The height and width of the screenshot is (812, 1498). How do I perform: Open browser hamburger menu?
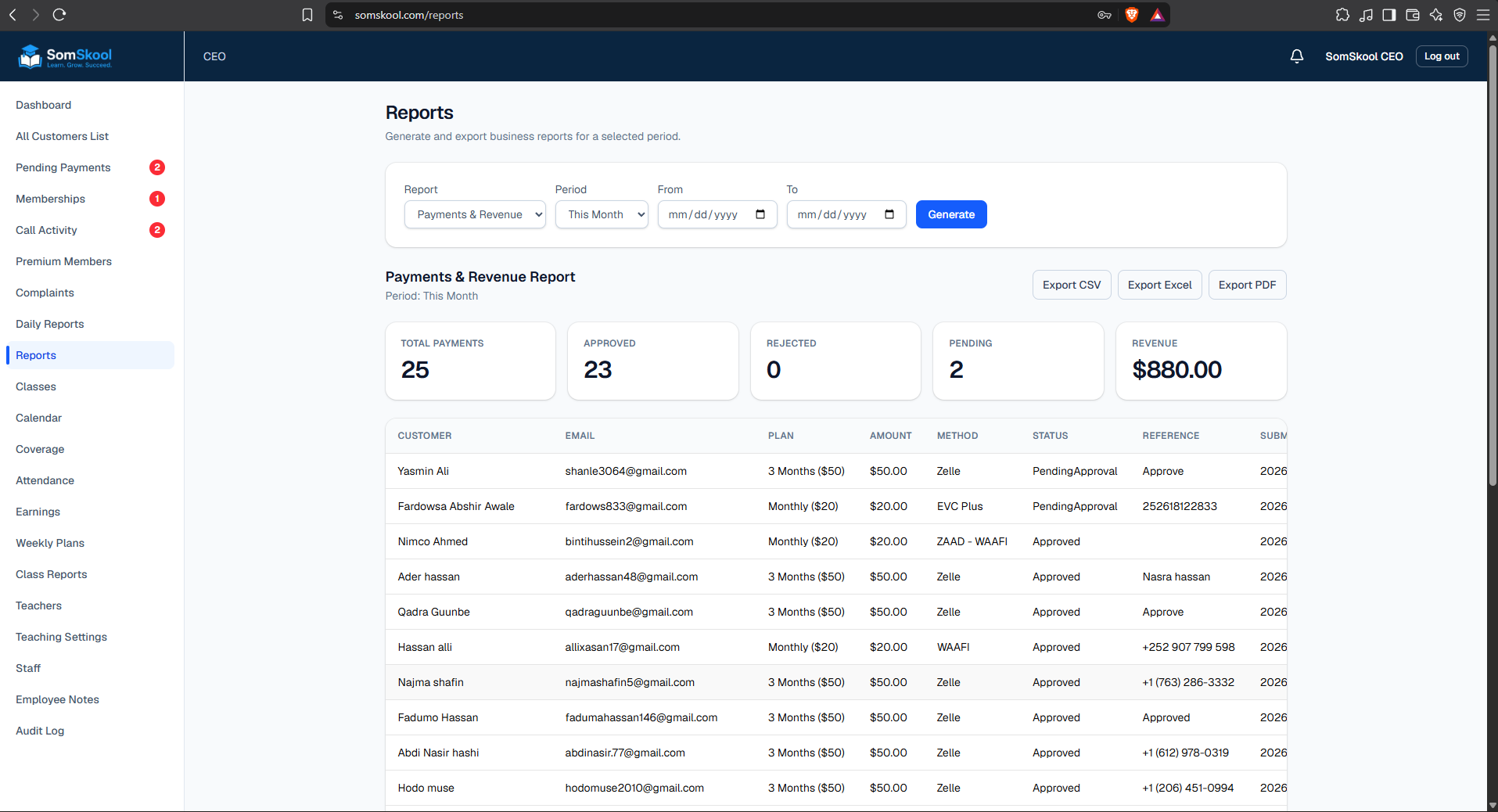1483,15
